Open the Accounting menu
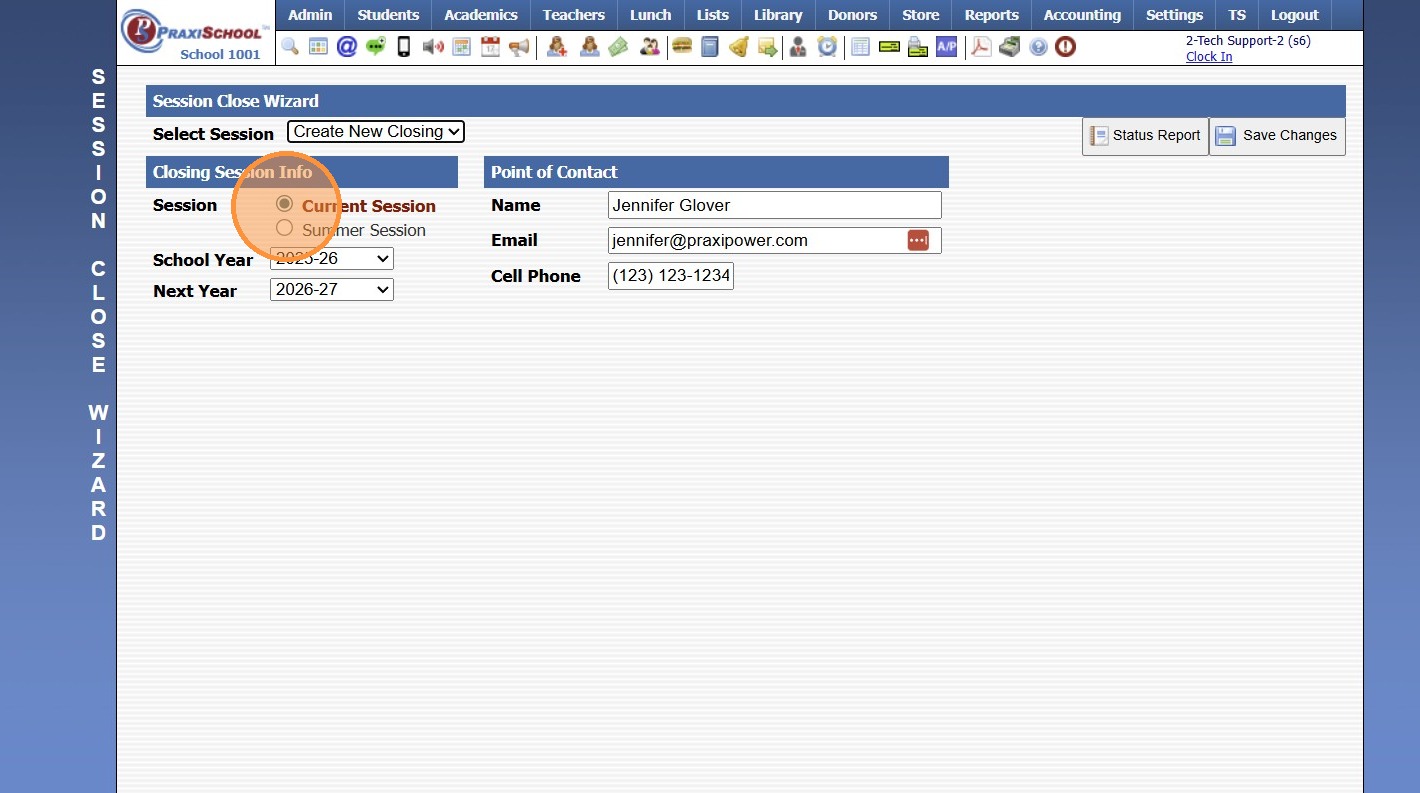This screenshot has height=793, width=1420. pyautogui.click(x=1082, y=15)
